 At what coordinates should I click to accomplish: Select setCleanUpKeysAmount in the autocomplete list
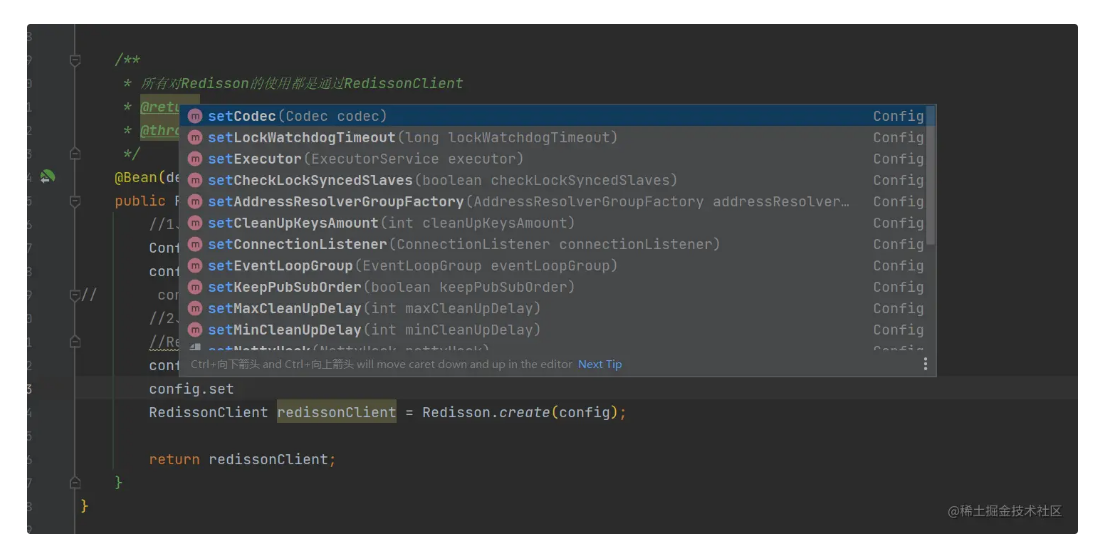(391, 223)
